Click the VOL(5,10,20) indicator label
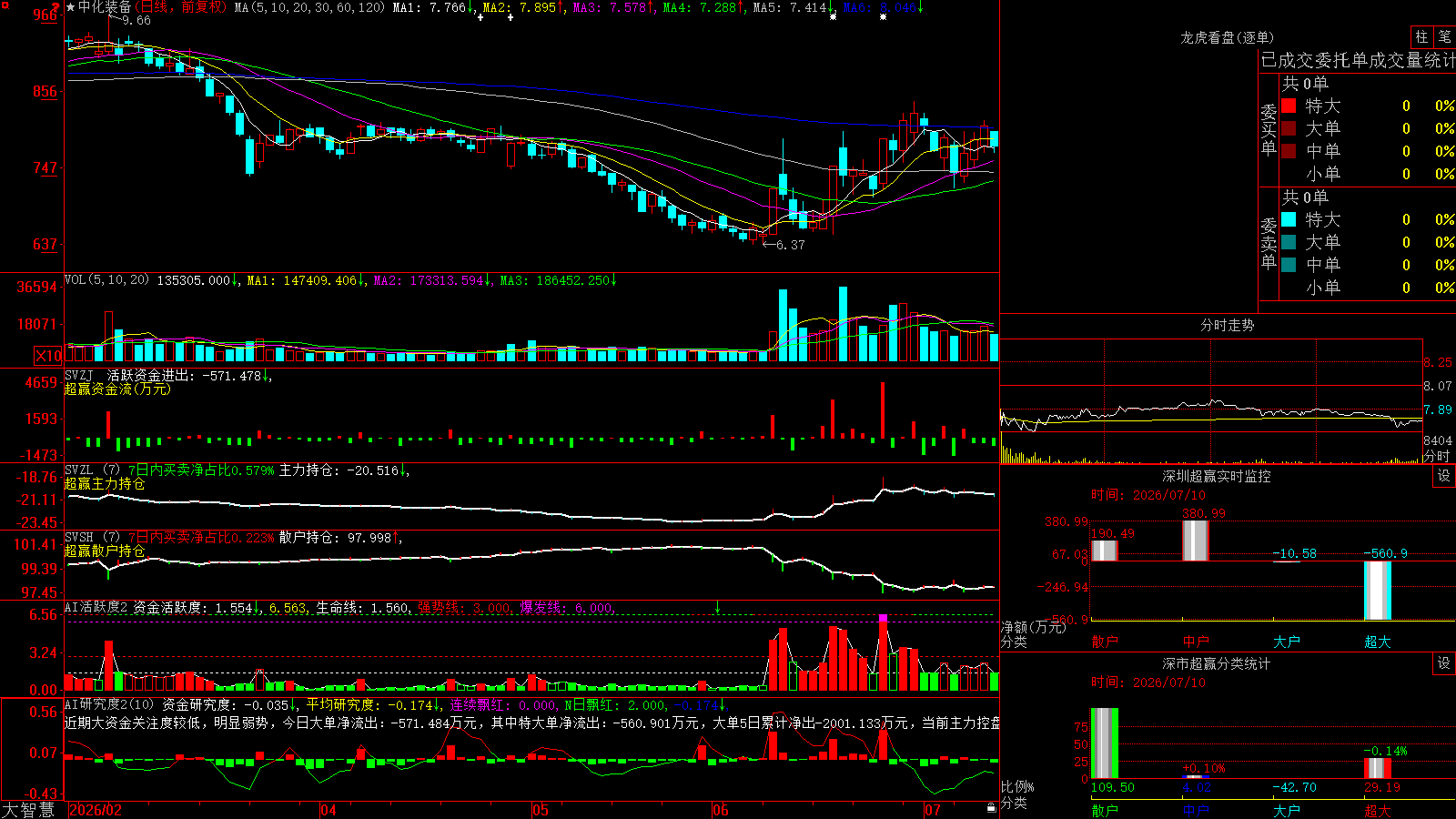 point(106,280)
